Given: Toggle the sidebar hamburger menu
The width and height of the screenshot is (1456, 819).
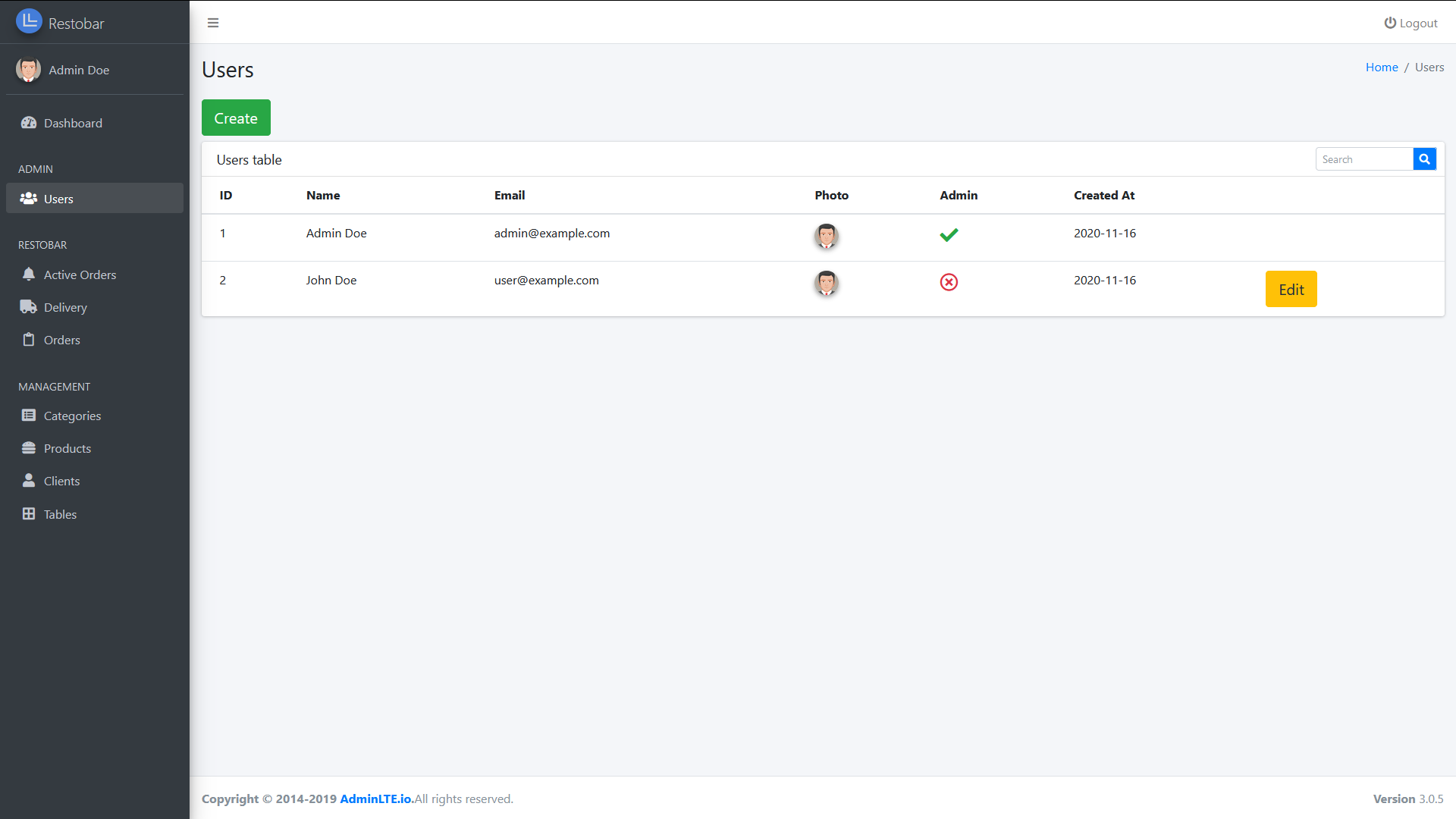Looking at the screenshot, I should (213, 23).
